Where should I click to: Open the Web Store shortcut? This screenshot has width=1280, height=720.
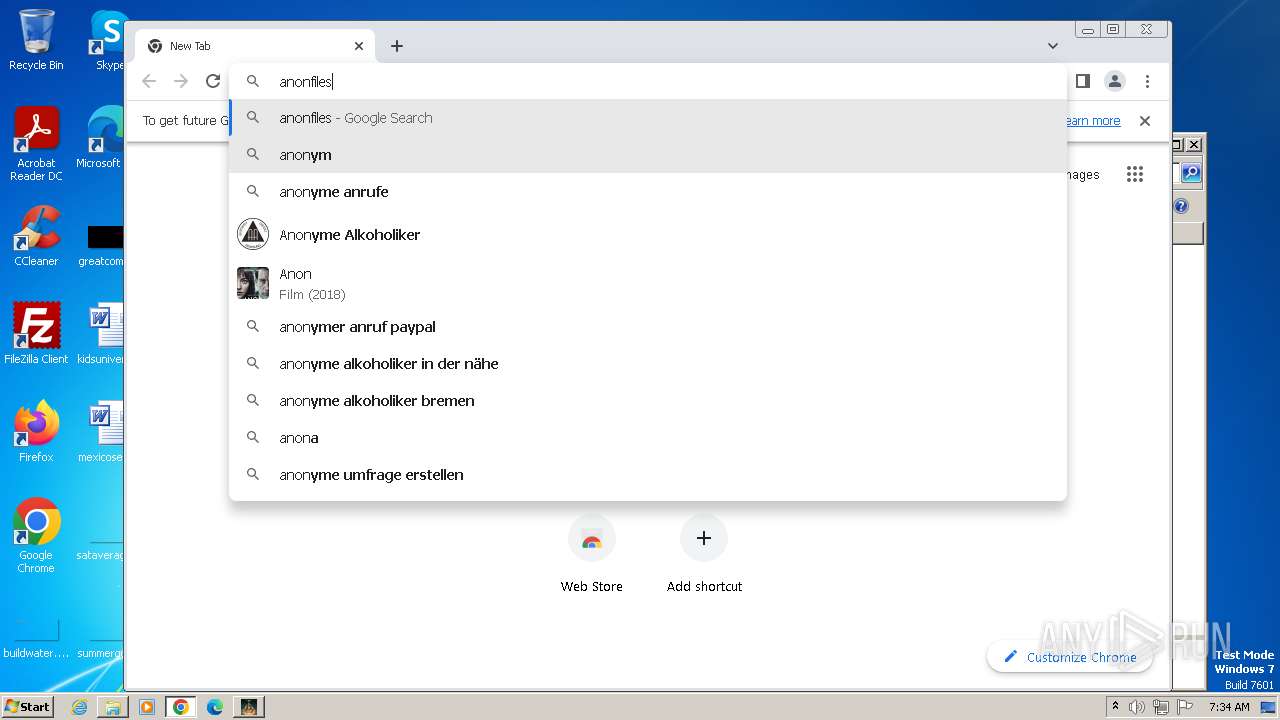tap(592, 554)
